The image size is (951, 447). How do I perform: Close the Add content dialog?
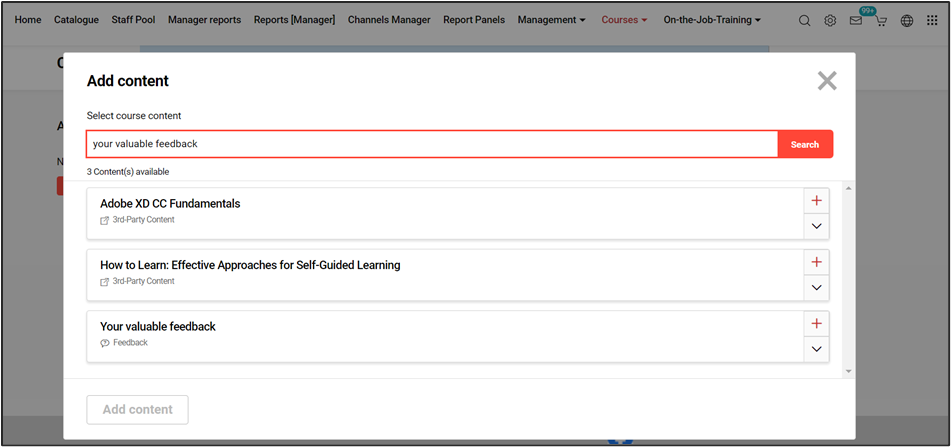coord(827,81)
